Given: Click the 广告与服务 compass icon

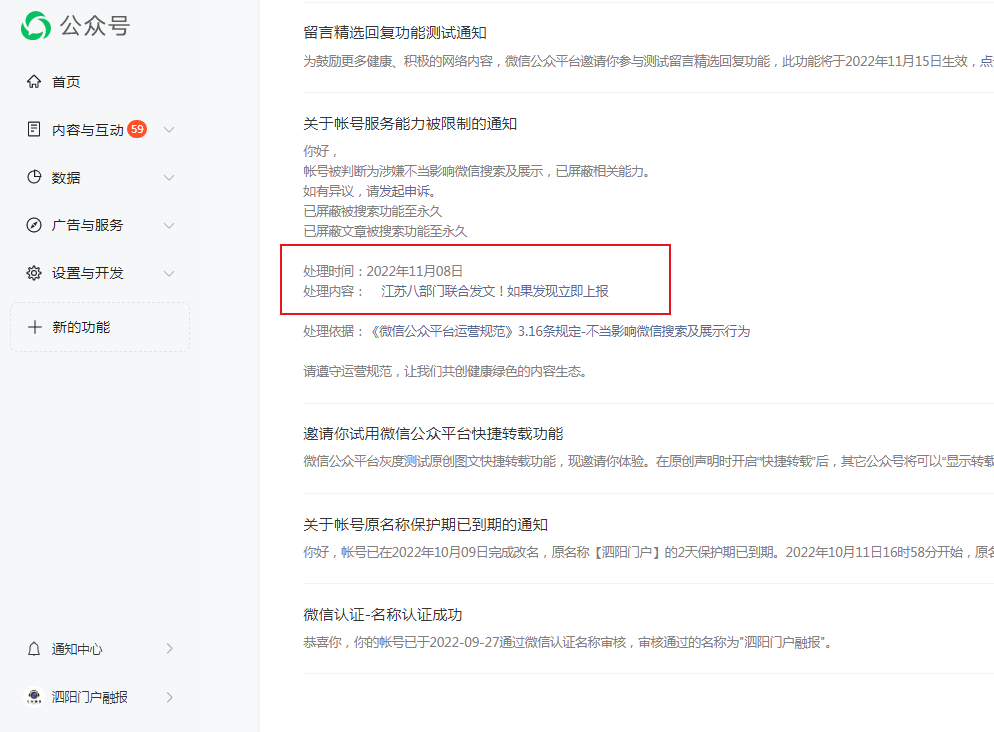Looking at the screenshot, I should point(34,225).
